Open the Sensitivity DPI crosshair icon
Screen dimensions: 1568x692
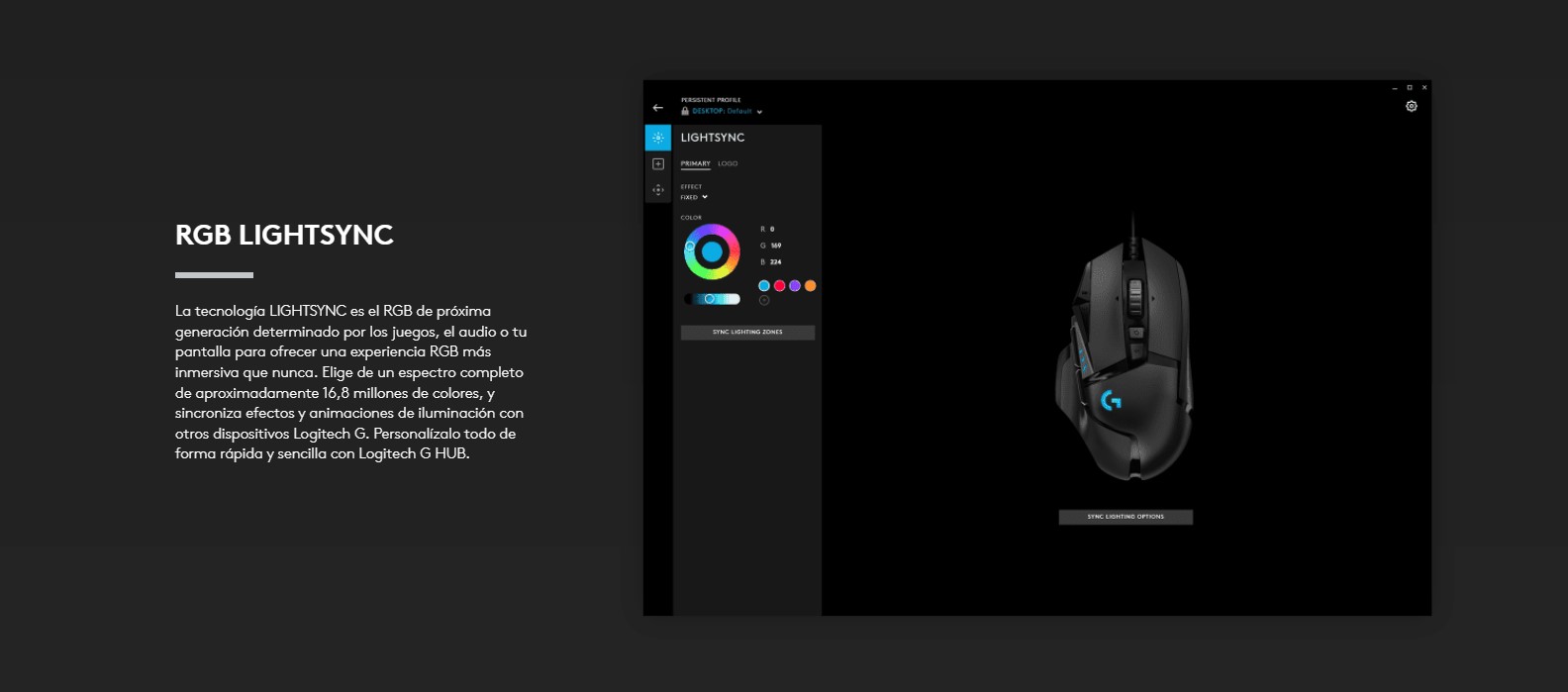[x=658, y=190]
